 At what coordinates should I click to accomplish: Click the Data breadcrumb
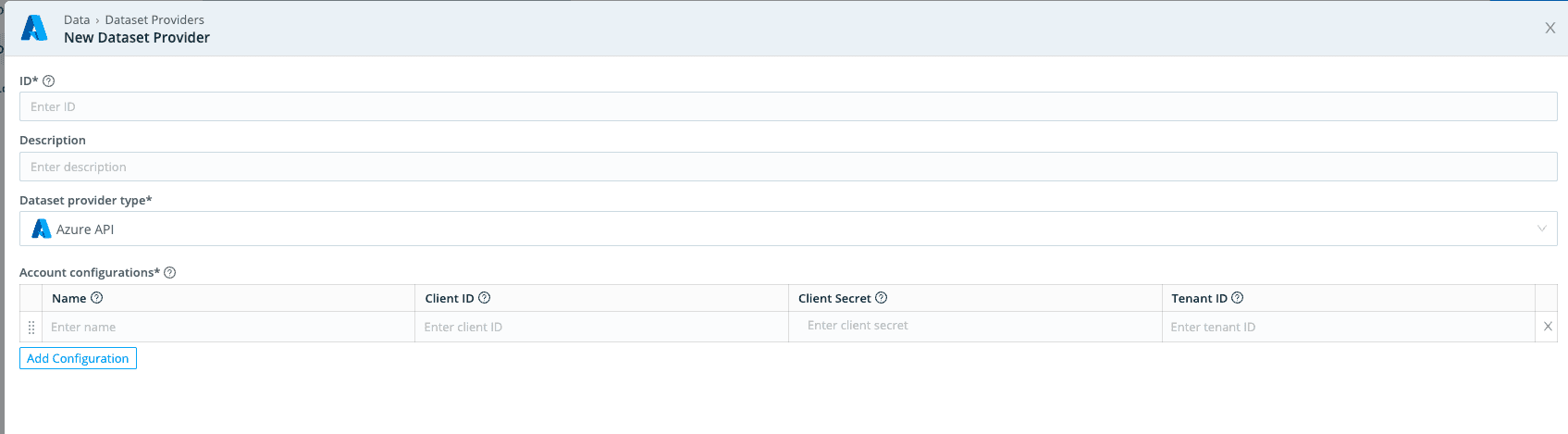tap(77, 19)
